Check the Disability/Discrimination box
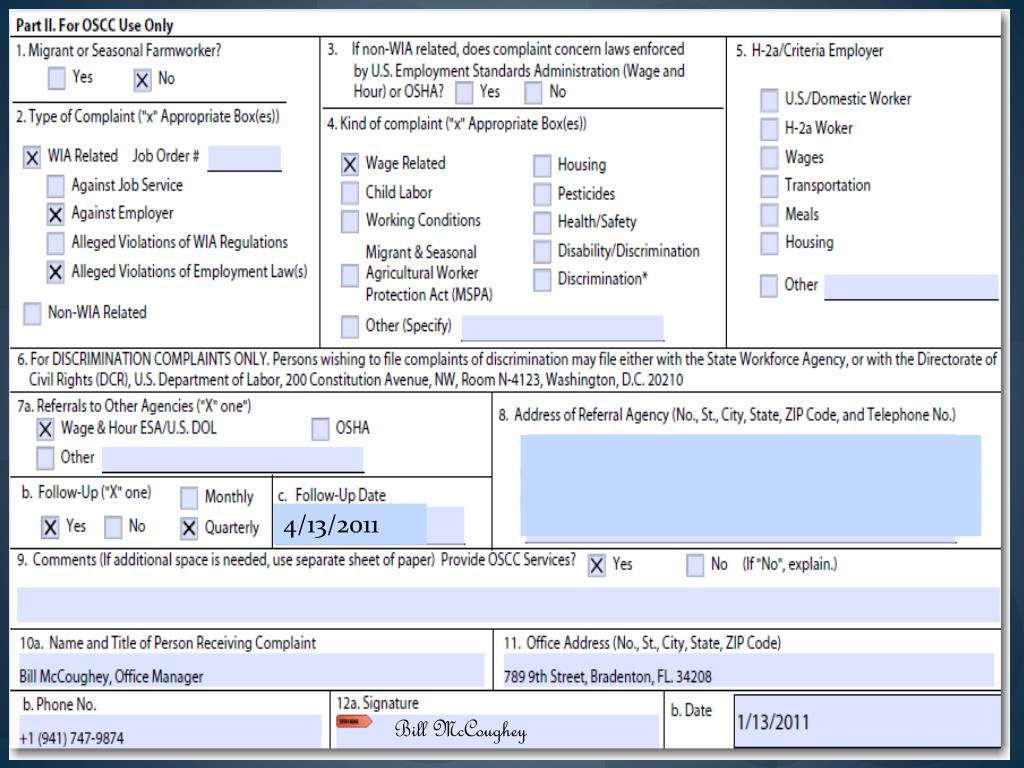1024x768 pixels. click(x=542, y=251)
